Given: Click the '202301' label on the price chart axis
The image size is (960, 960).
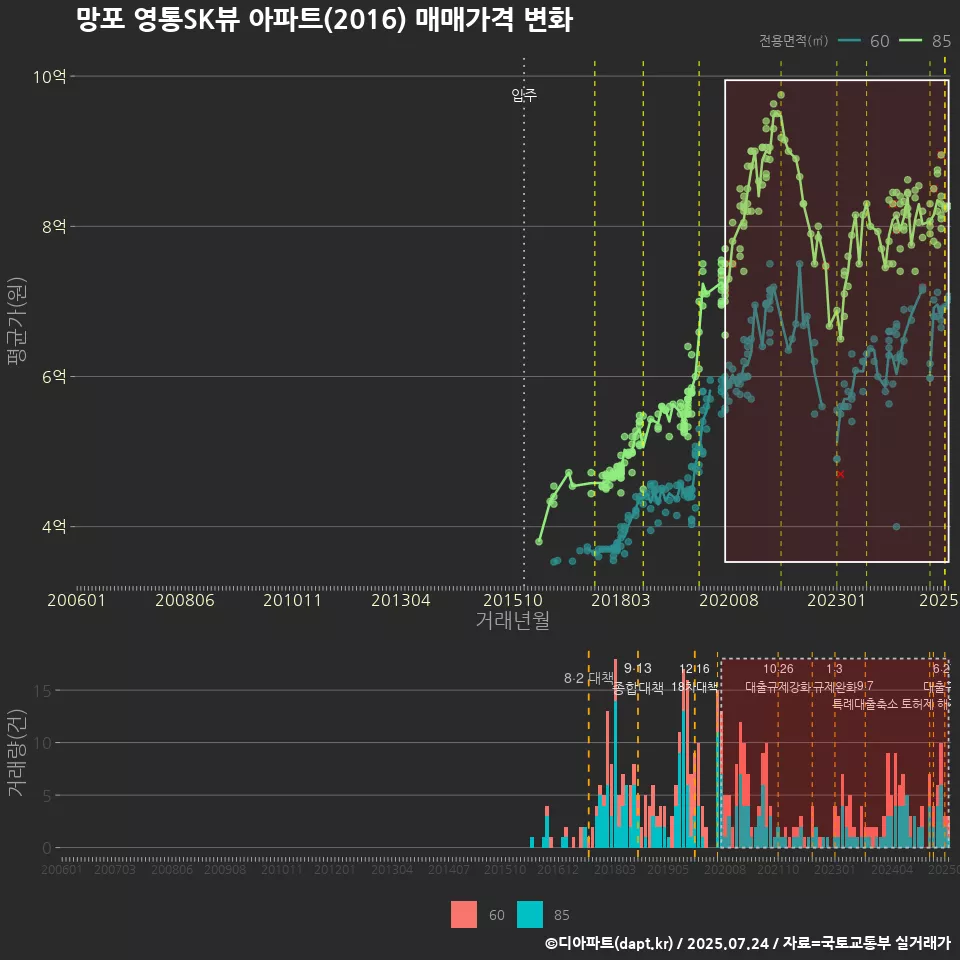Looking at the screenshot, I should coord(836,600).
